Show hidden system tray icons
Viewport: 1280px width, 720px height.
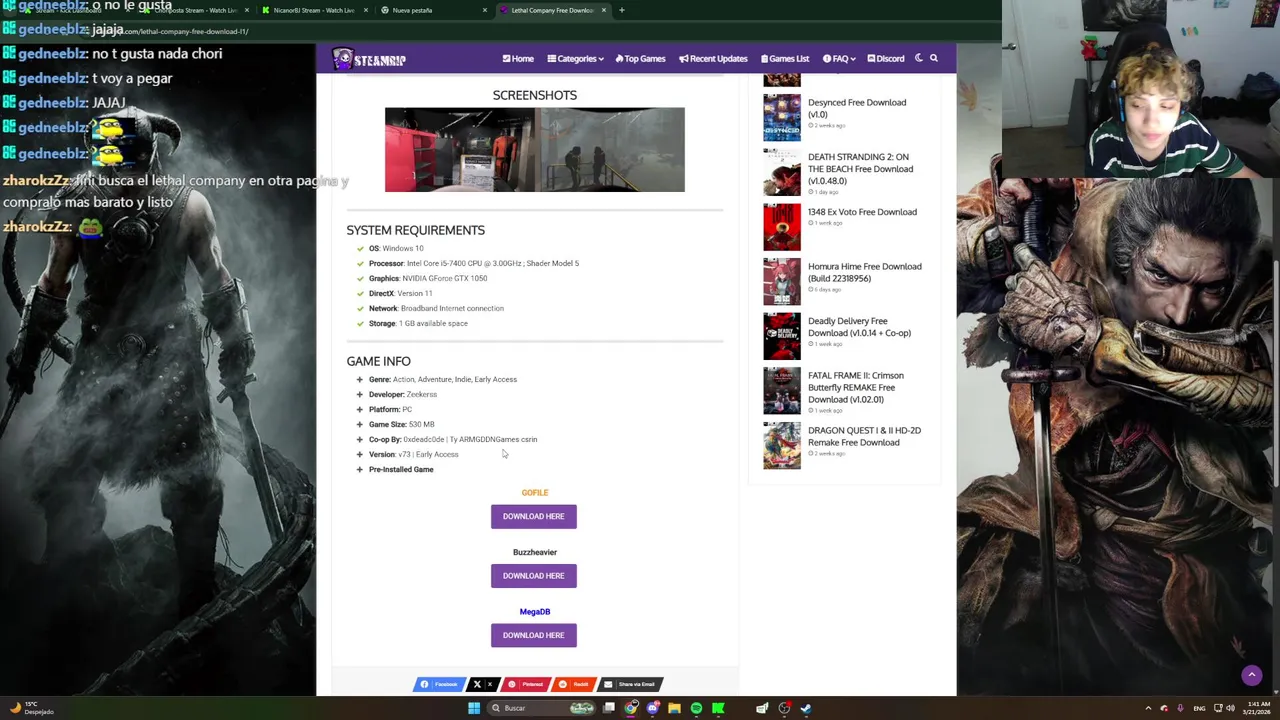[1148, 708]
